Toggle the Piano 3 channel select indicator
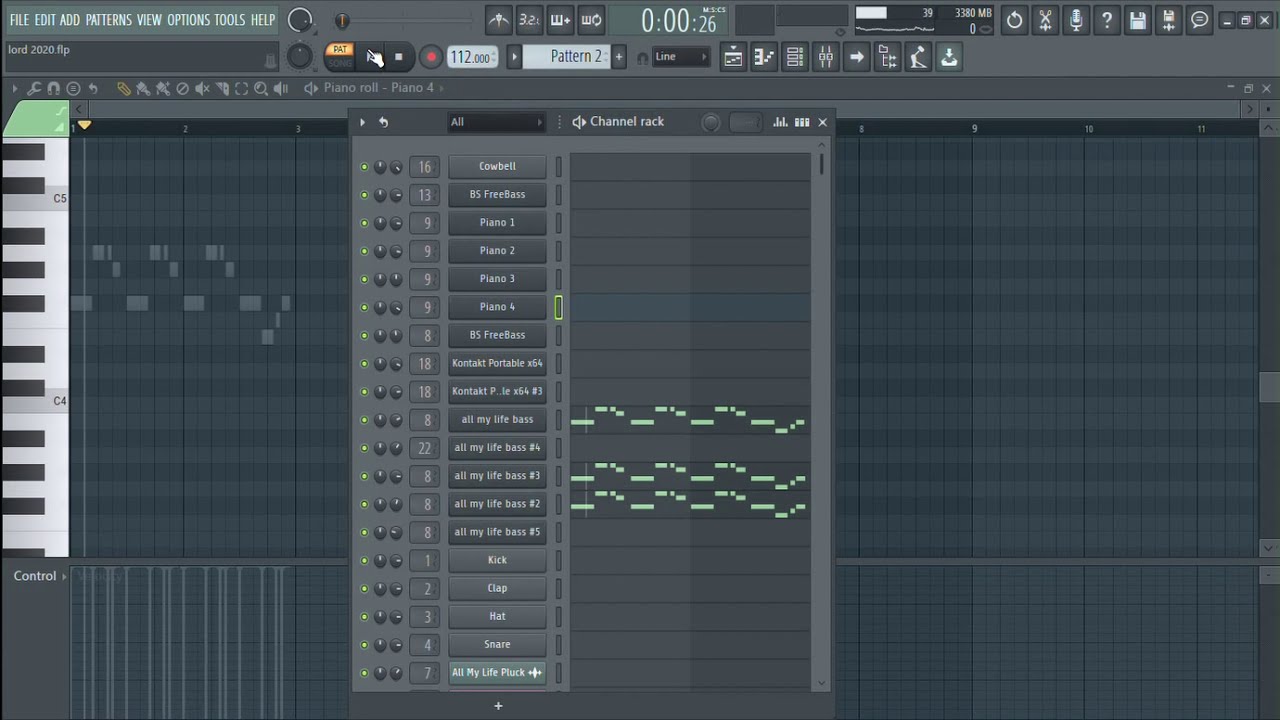 tap(559, 279)
